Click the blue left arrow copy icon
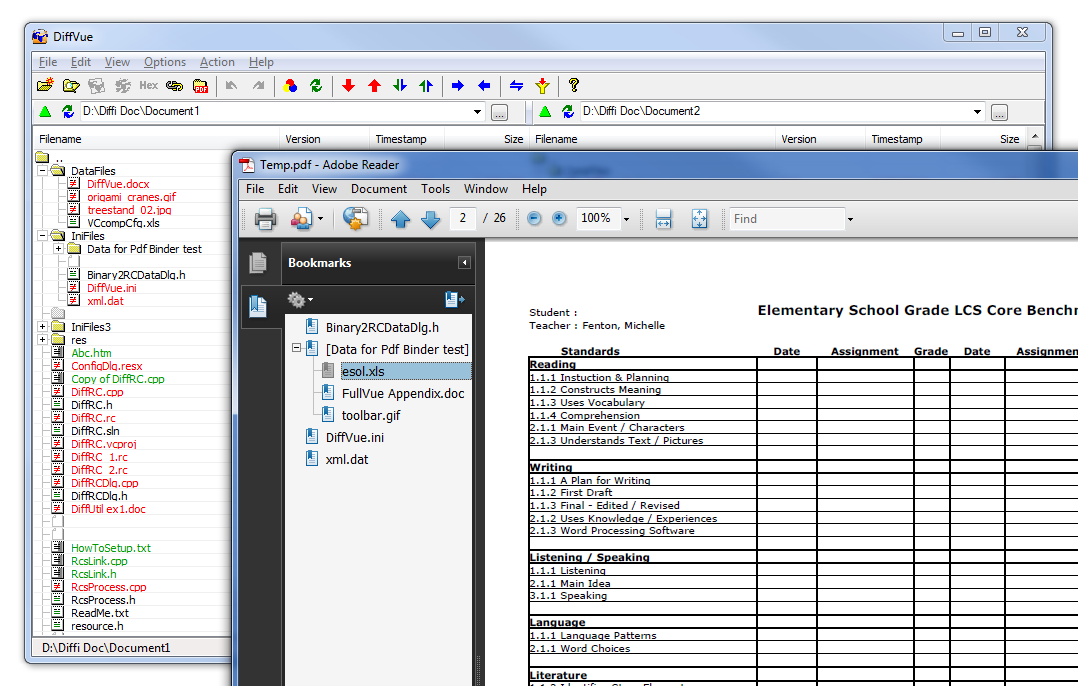The height and width of the screenshot is (686, 1078). pos(484,85)
